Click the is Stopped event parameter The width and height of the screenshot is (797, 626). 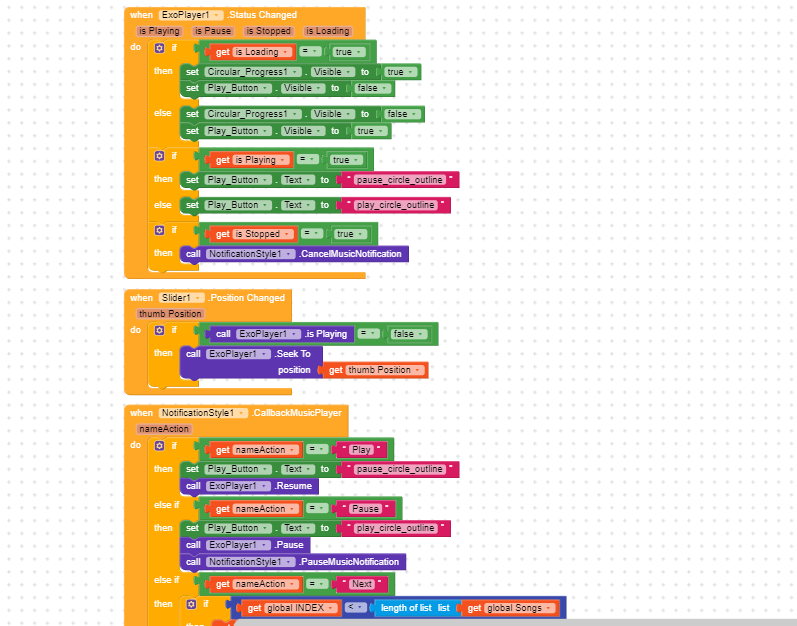pyautogui.click(x=268, y=31)
